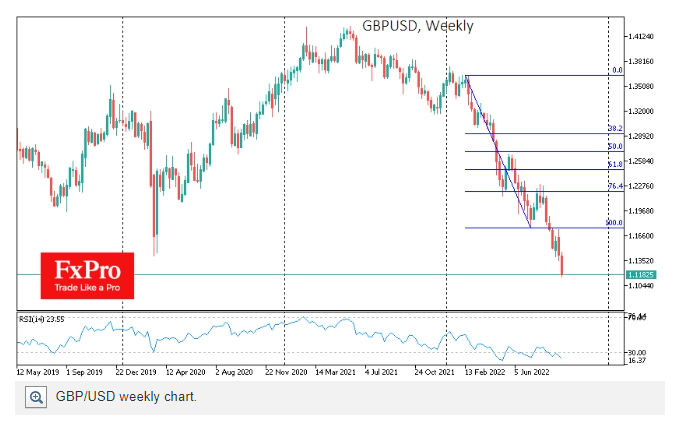
Task: Click the Fibonacci 50.0 level label
Action: click(x=616, y=147)
